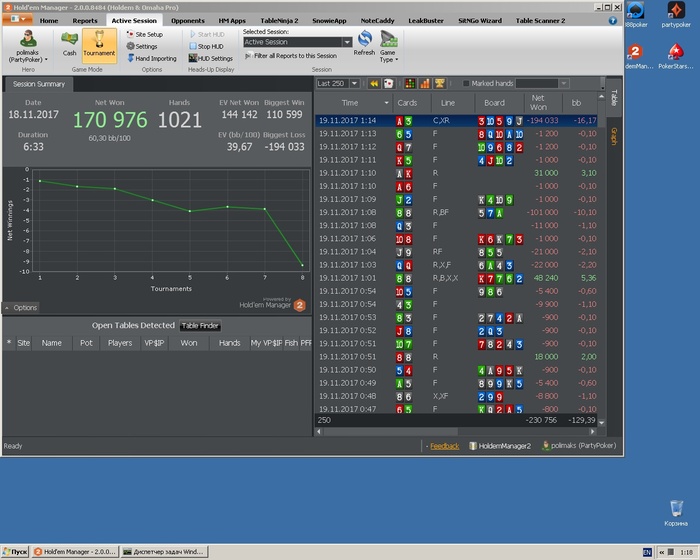
Task: Click the Feedback link
Action: (x=444, y=446)
